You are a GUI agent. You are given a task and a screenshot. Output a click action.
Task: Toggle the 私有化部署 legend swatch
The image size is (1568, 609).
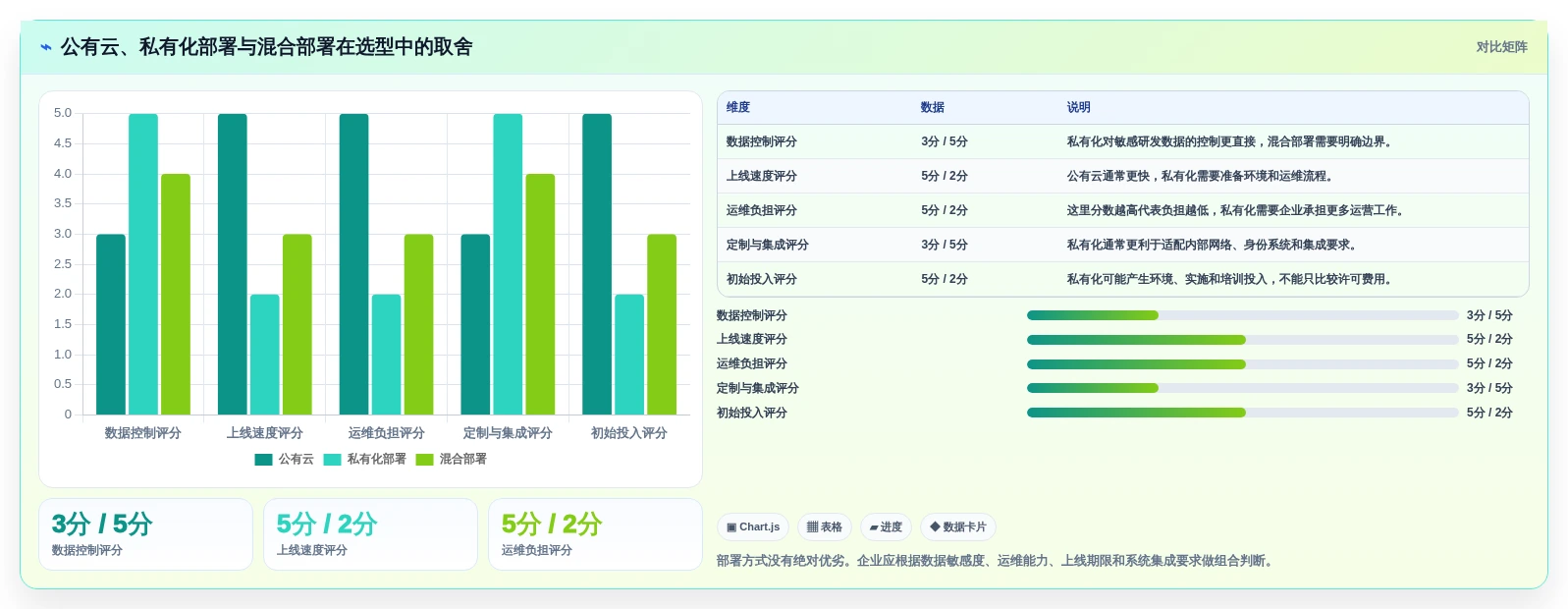pyautogui.click(x=332, y=460)
